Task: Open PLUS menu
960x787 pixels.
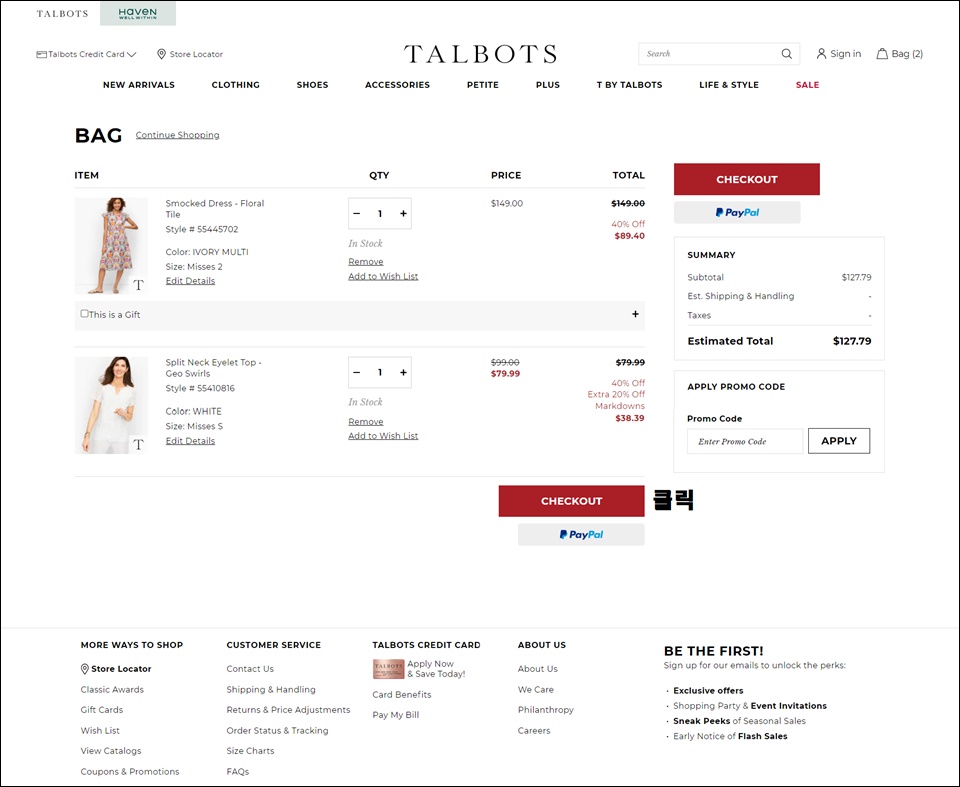Action: 547,85
